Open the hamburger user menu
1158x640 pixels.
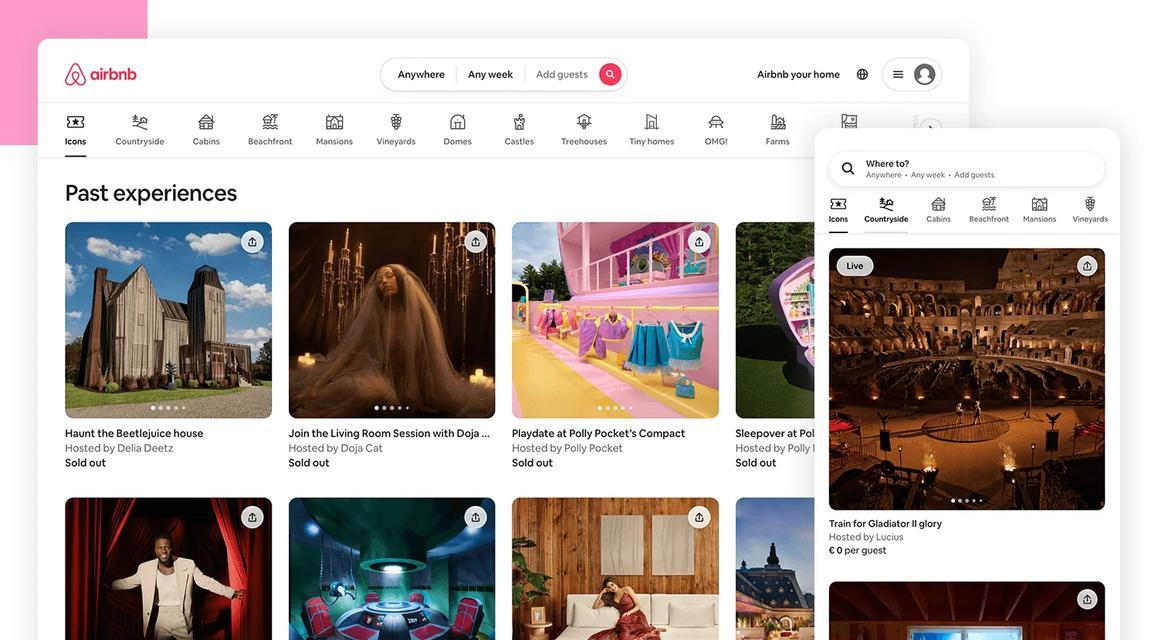pos(898,75)
